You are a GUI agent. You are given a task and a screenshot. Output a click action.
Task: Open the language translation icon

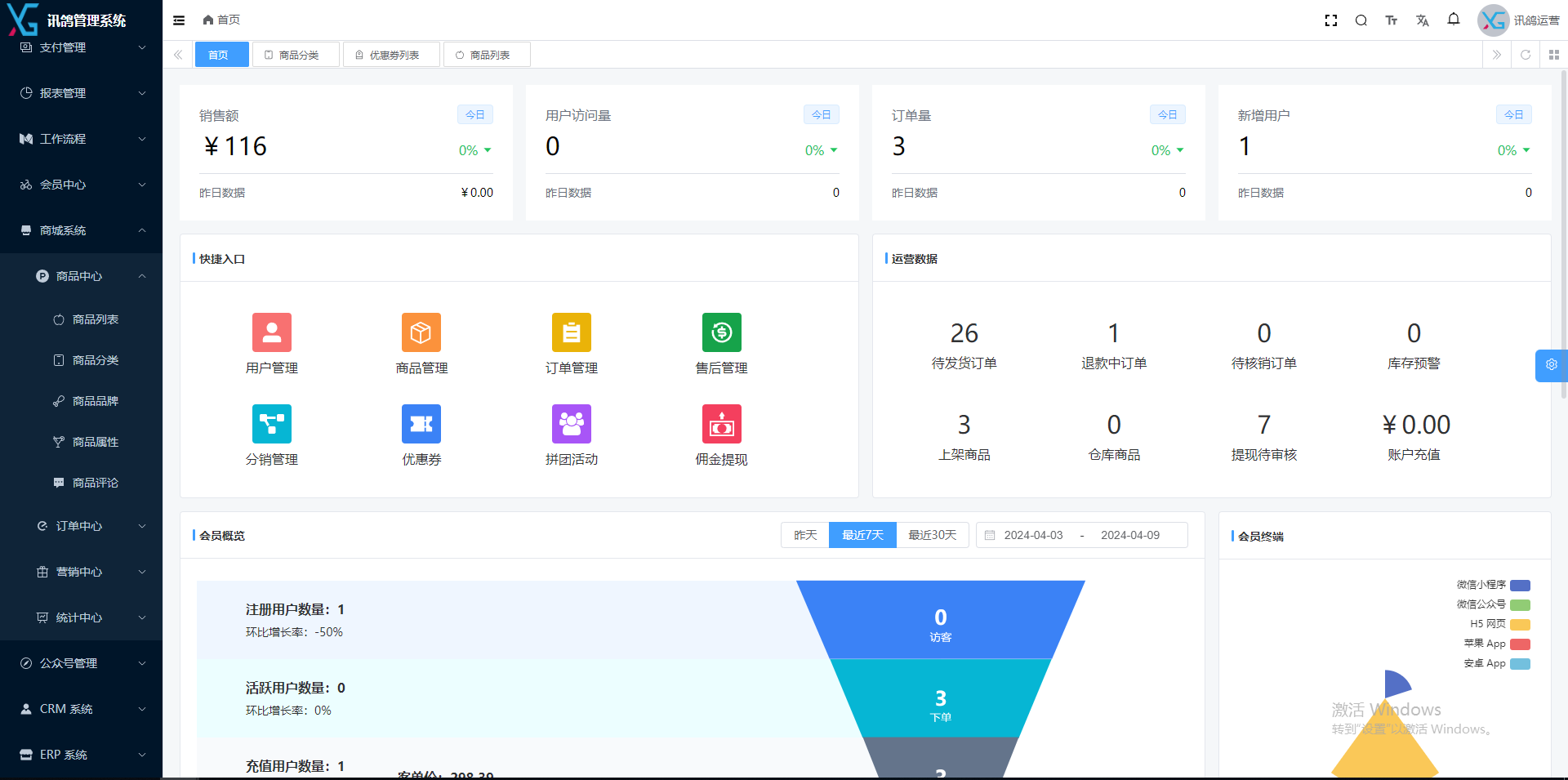tap(1423, 20)
